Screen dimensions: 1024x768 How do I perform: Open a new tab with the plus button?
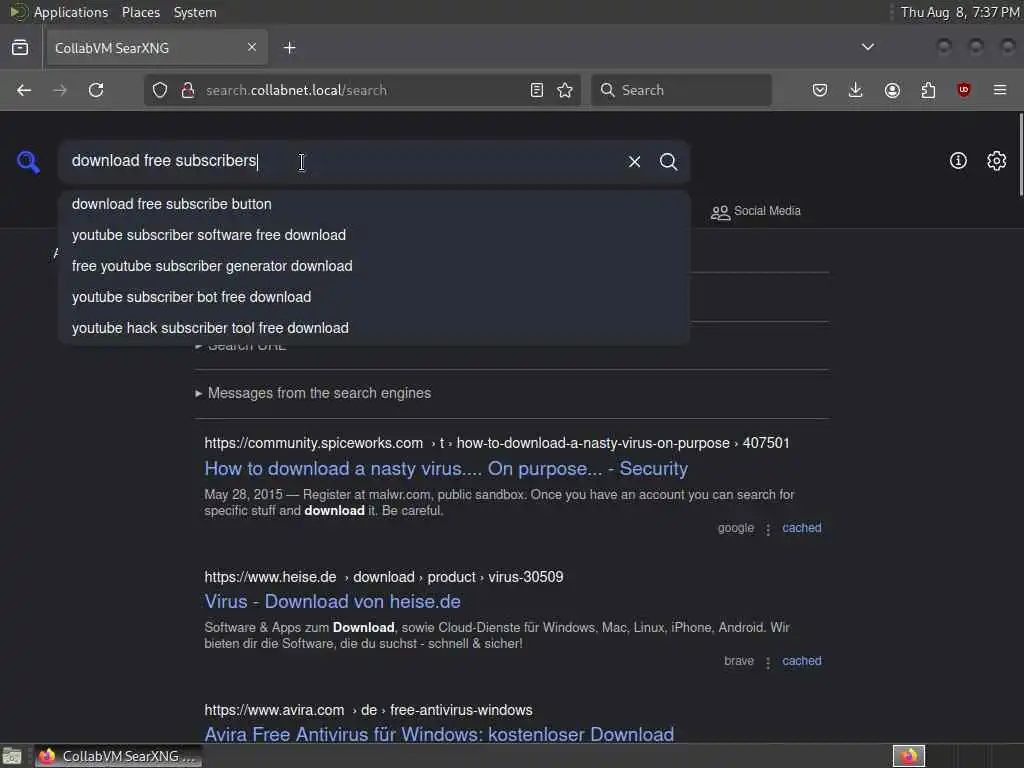pyautogui.click(x=290, y=48)
